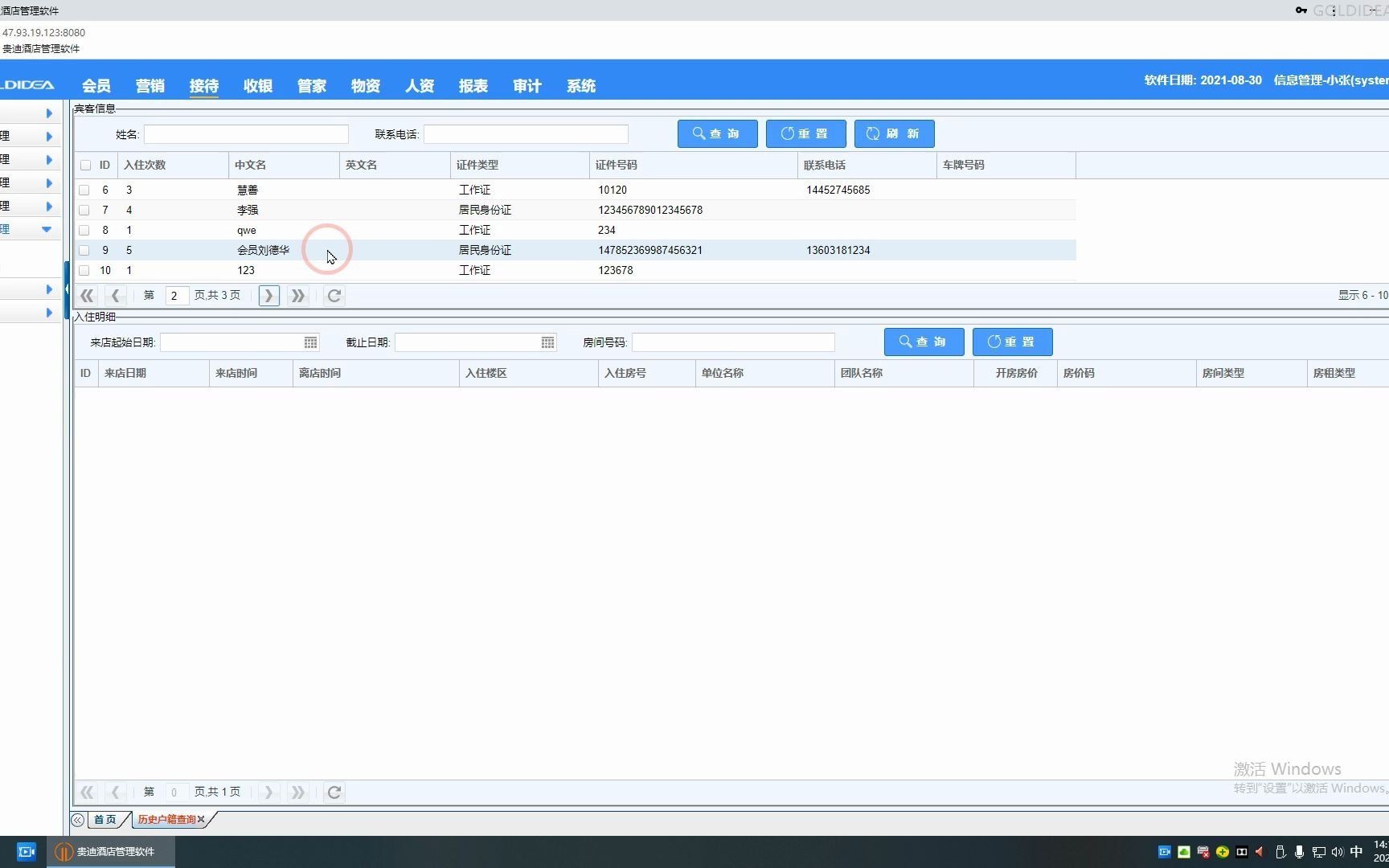Open the 人资 menu

coord(420,86)
